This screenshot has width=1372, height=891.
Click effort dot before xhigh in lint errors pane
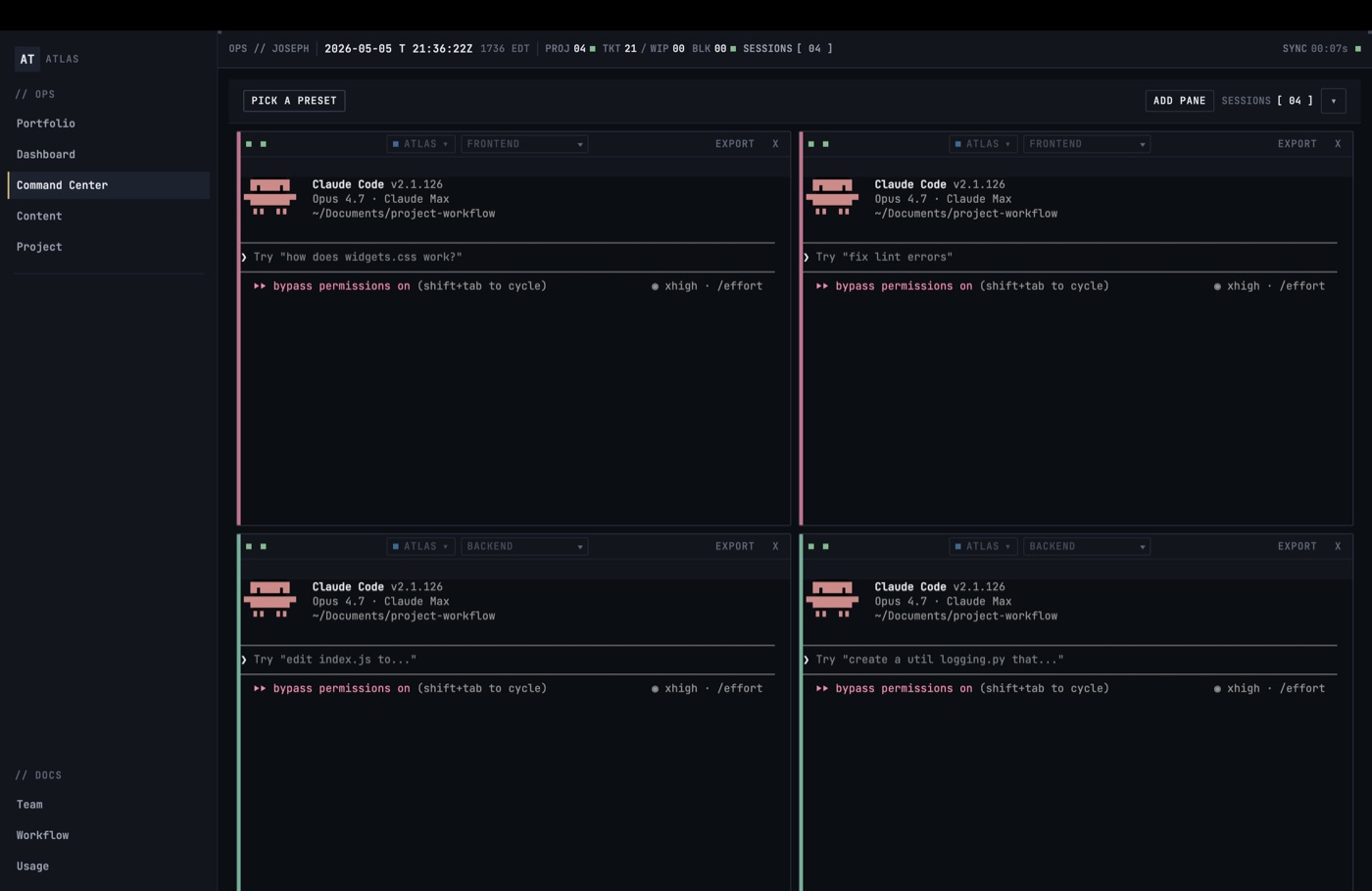1217,287
